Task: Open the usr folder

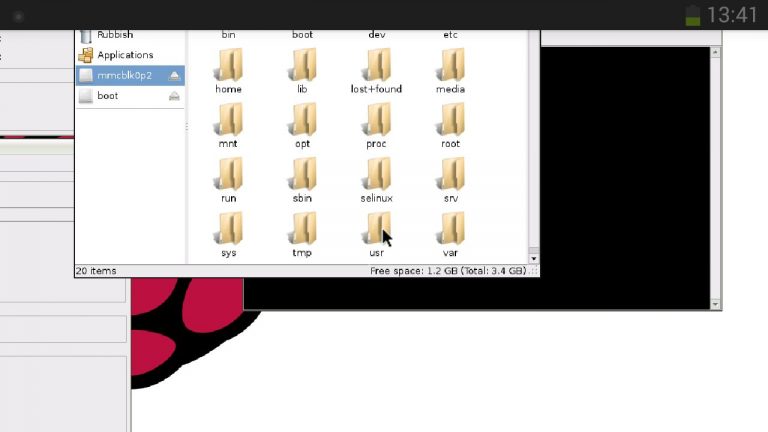Action: [377, 235]
